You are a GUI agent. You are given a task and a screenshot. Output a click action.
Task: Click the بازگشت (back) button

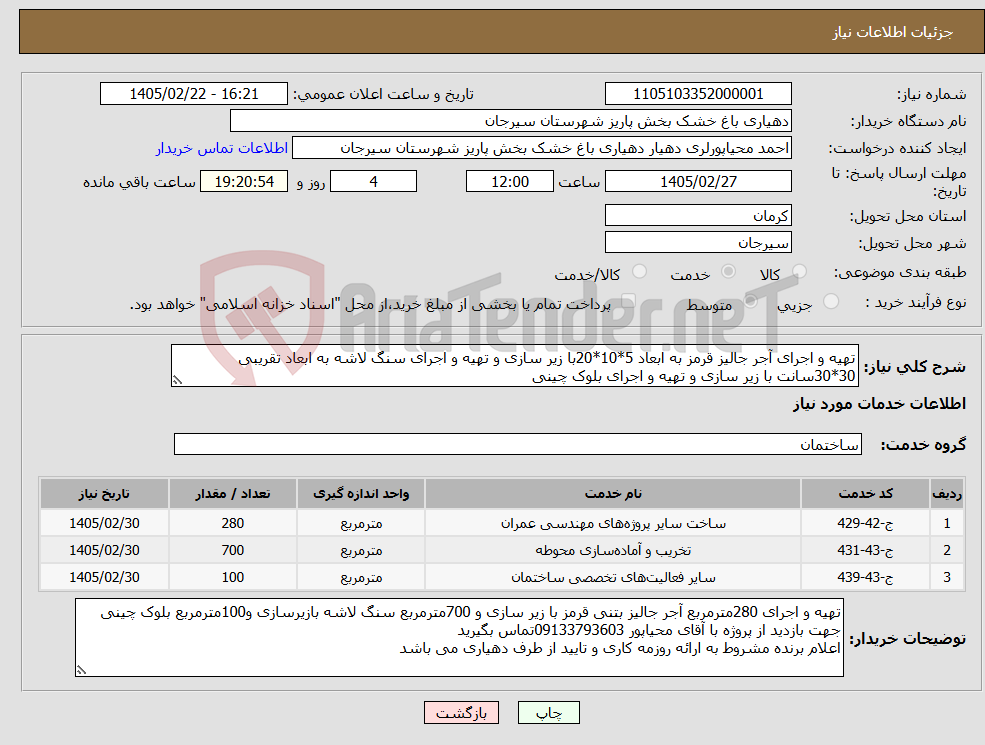coord(461,713)
